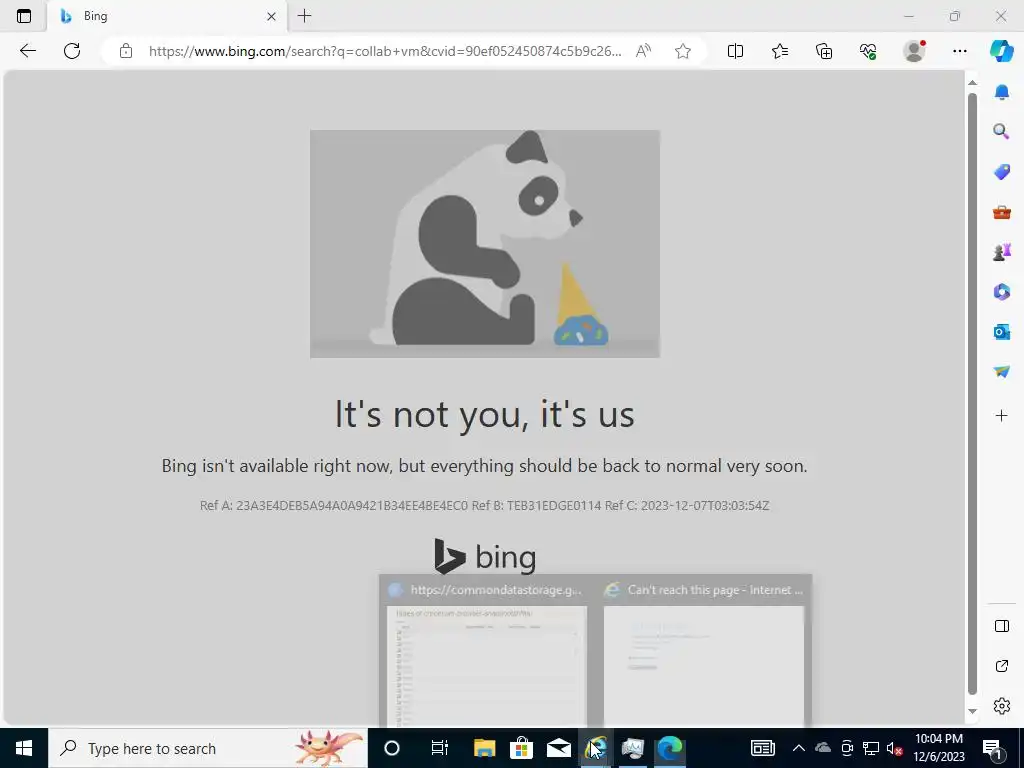Select the commondatastorage window preview
Screen dimensions: 1024x768
point(487,653)
